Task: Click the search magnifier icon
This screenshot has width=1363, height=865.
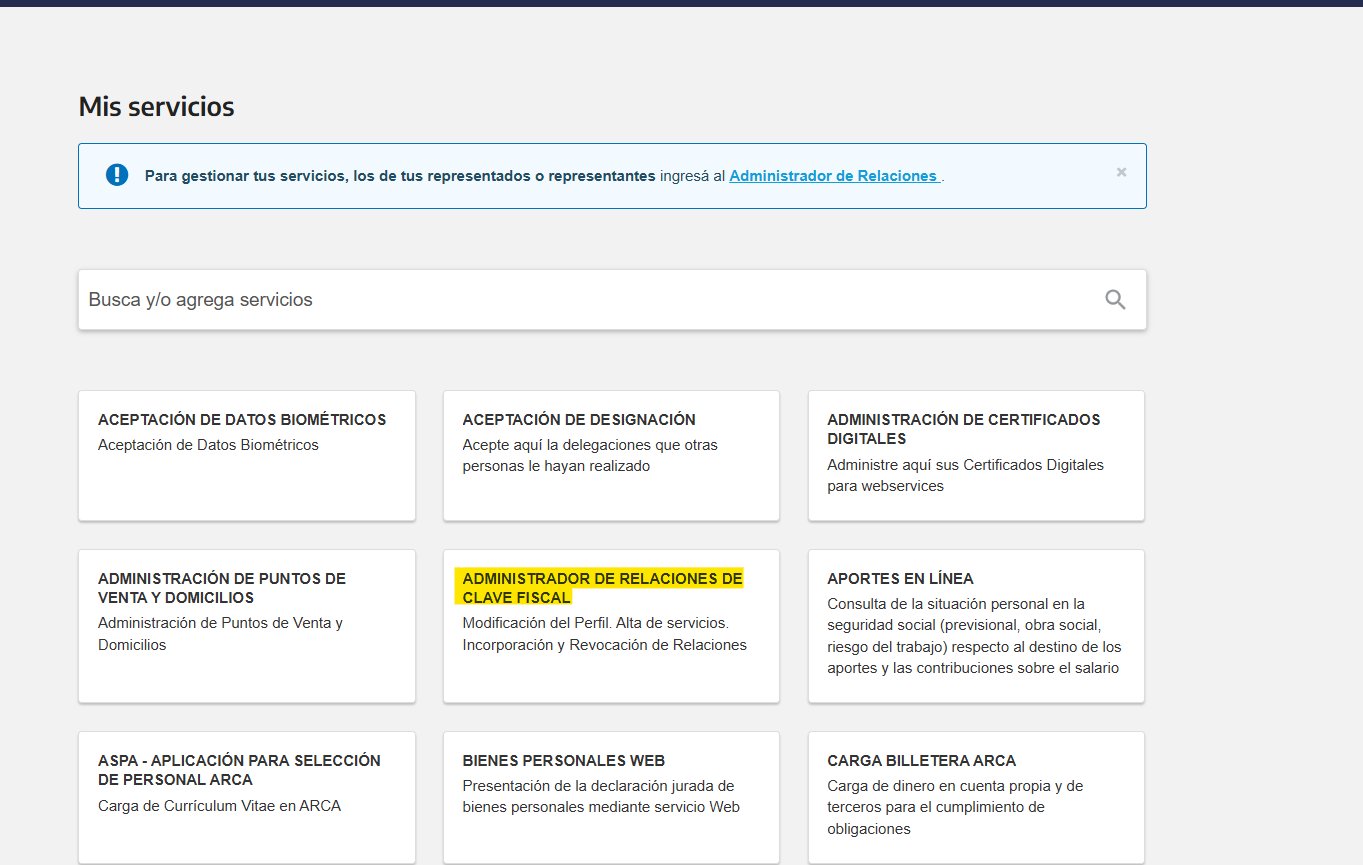Action: [x=1115, y=299]
